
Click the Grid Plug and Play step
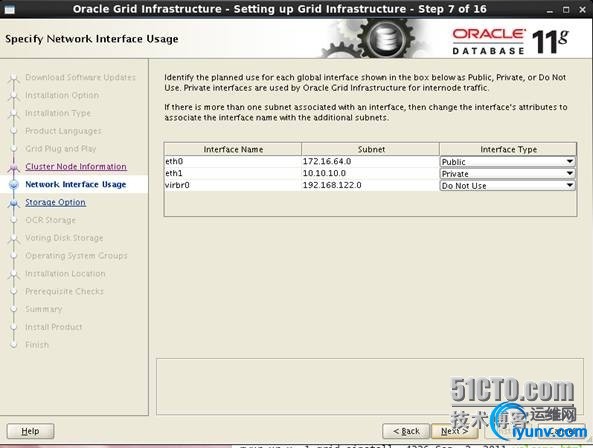click(61, 149)
